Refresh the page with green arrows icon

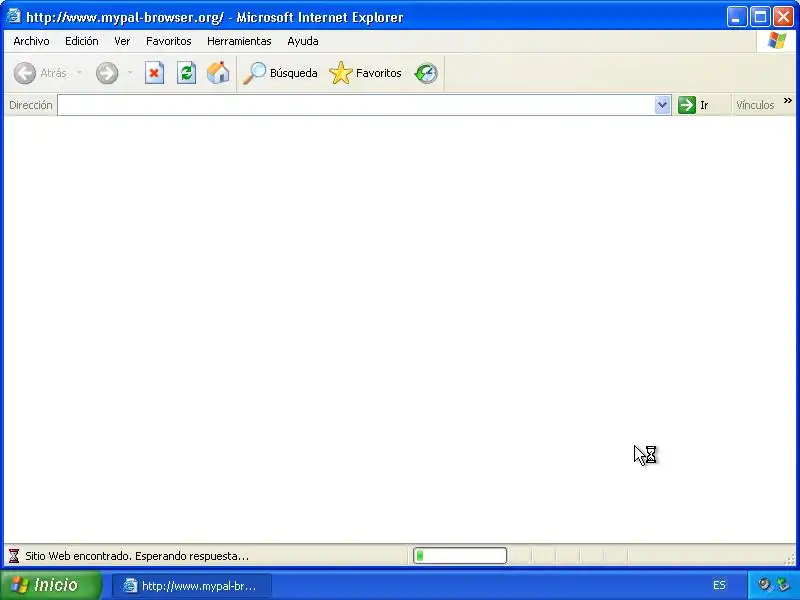coord(186,73)
